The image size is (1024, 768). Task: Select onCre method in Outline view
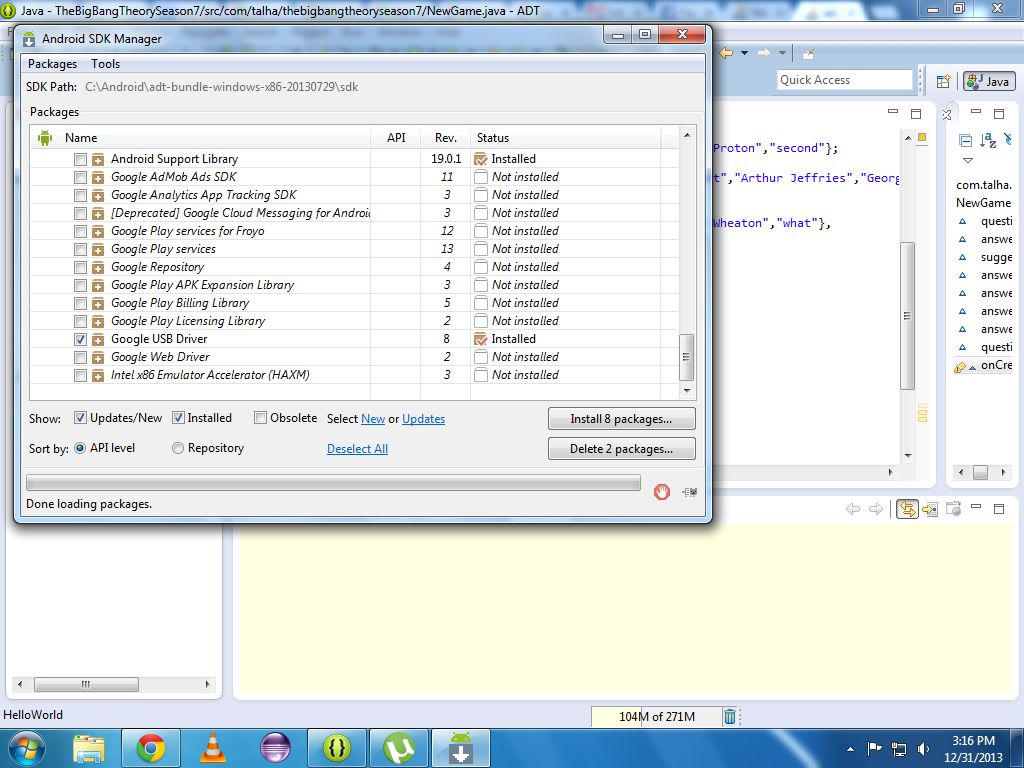[x=984, y=366]
